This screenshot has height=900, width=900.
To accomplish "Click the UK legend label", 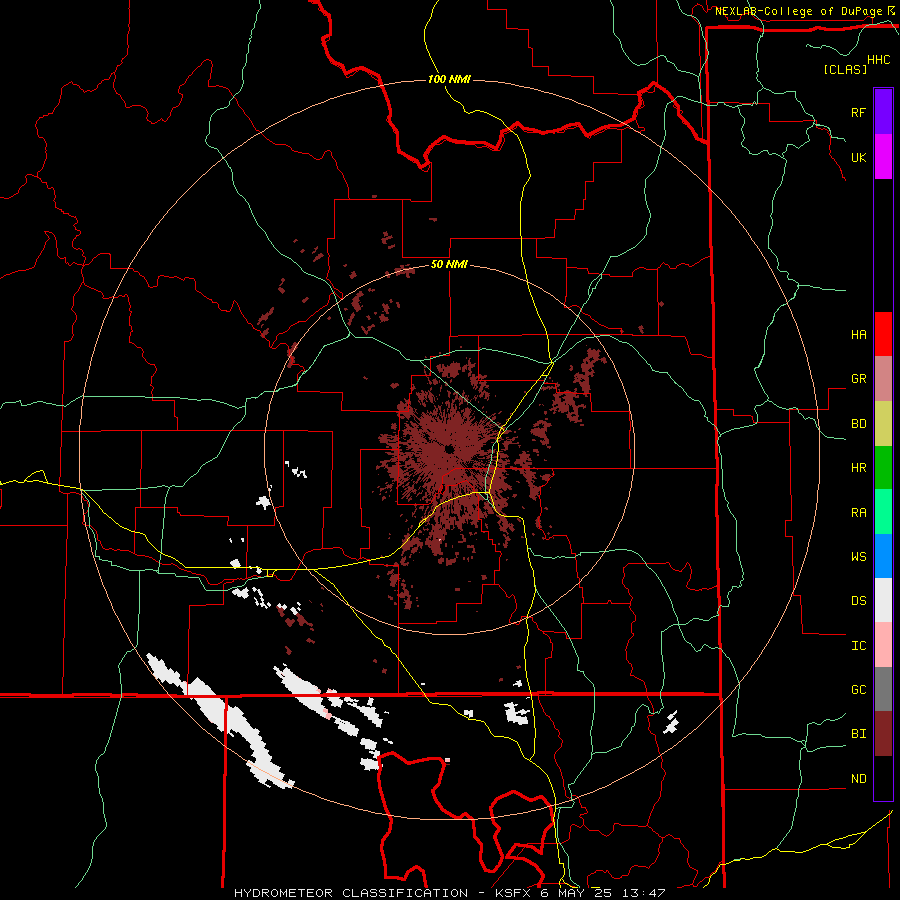I will [x=858, y=157].
